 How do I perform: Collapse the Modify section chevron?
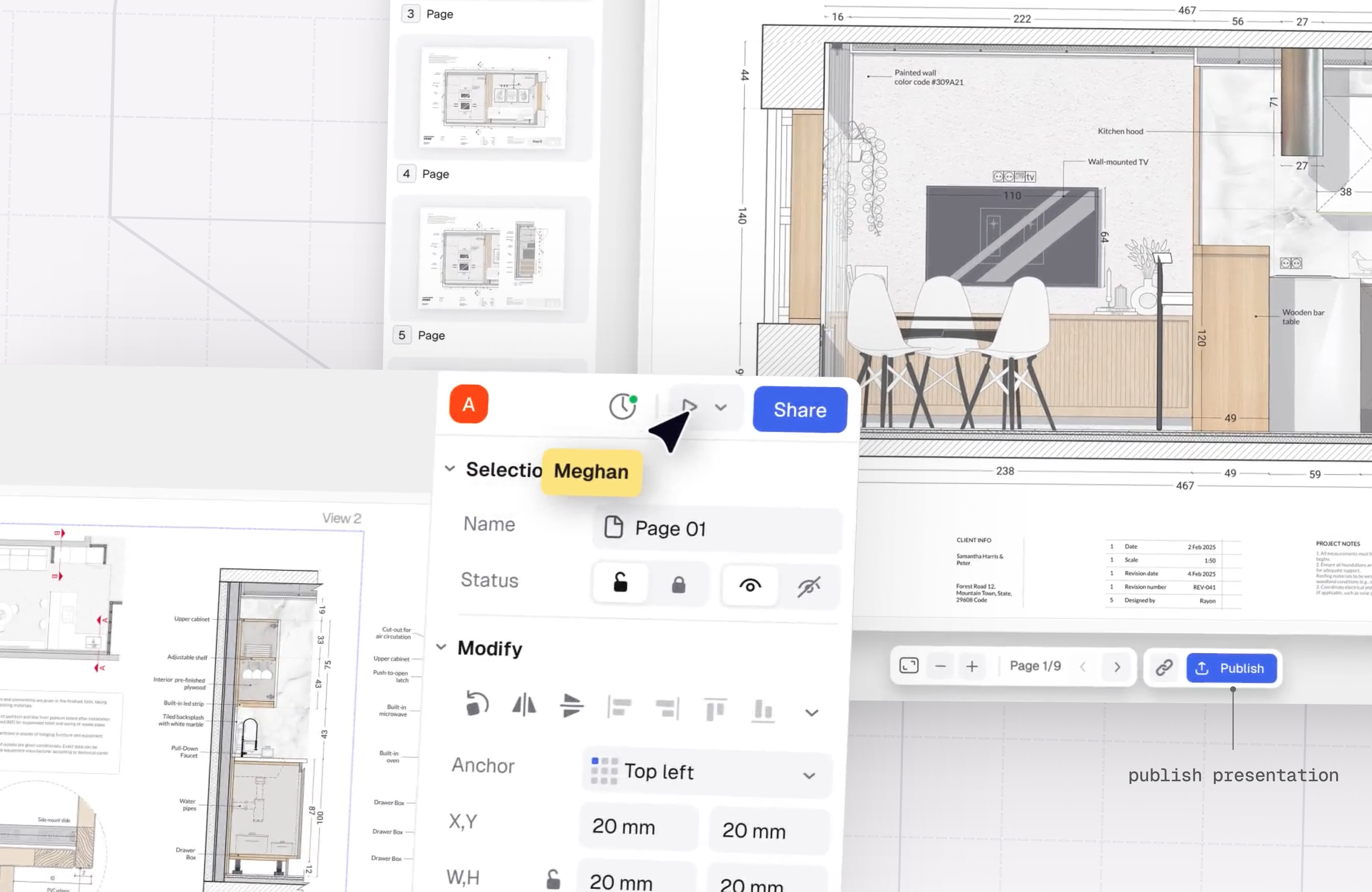[441, 647]
